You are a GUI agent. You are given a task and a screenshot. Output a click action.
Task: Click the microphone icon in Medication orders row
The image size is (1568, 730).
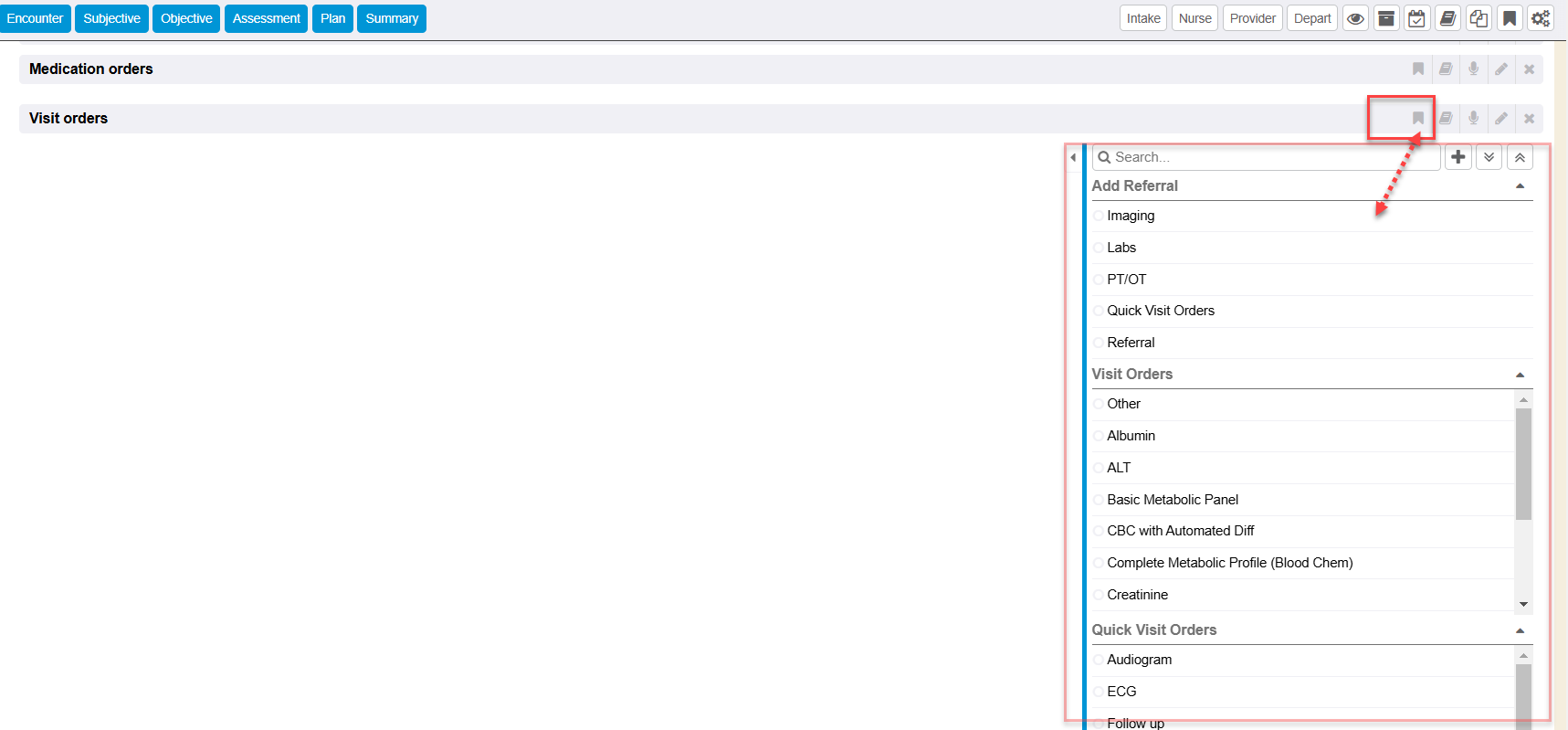pos(1473,69)
